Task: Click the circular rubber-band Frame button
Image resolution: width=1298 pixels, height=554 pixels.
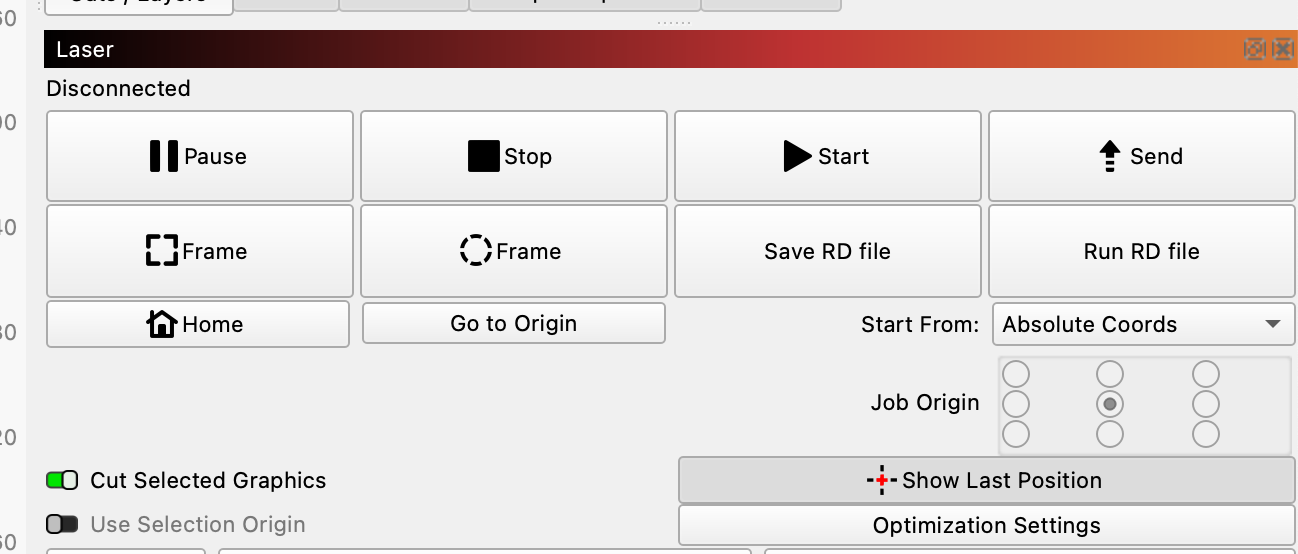Action: [513, 251]
